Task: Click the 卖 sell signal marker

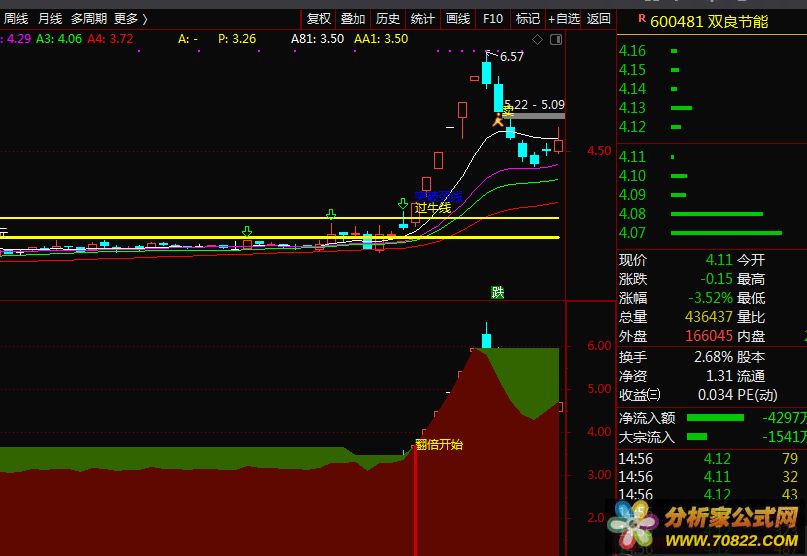Action: 508,112
